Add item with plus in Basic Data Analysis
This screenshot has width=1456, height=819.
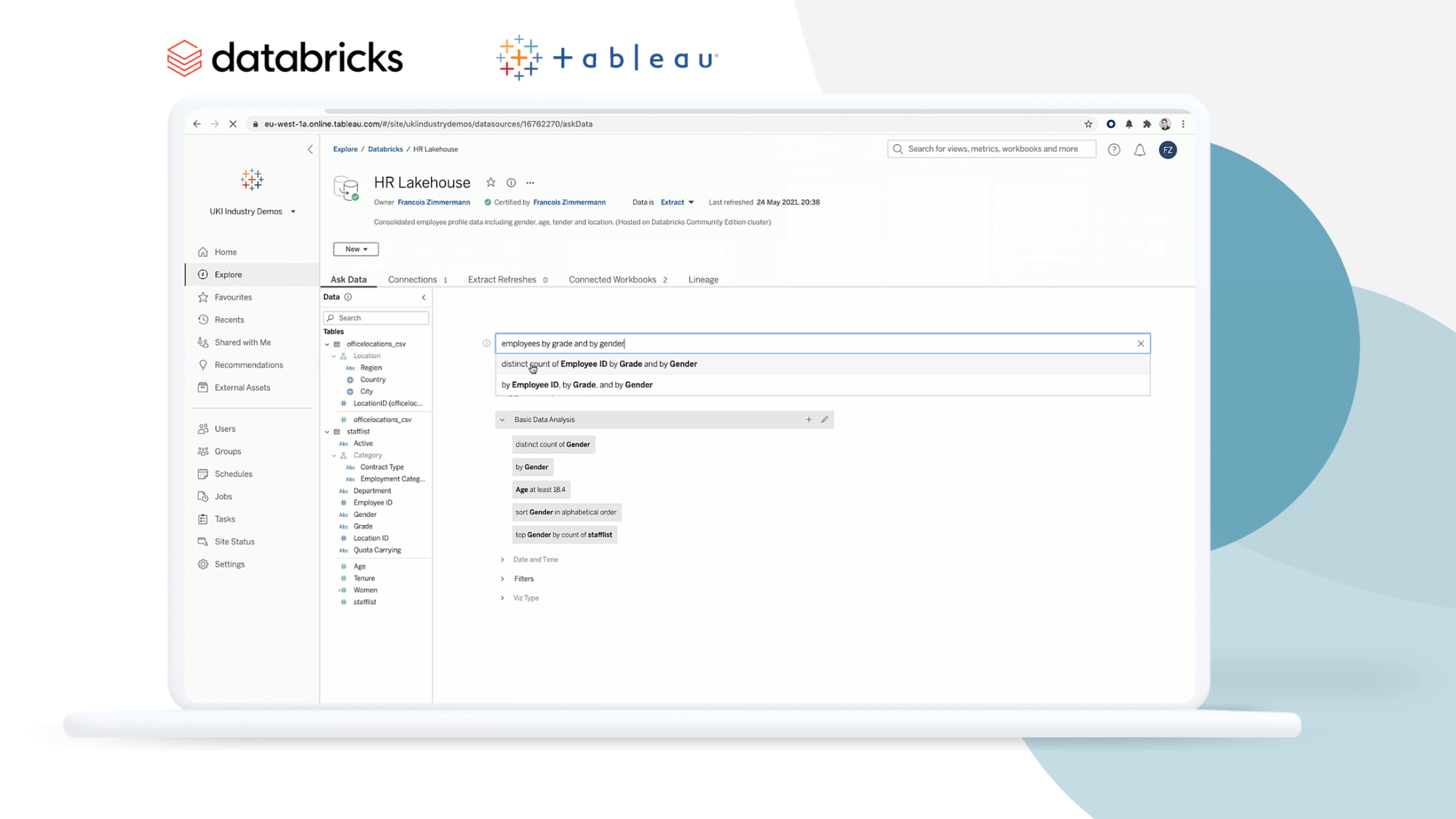point(809,419)
